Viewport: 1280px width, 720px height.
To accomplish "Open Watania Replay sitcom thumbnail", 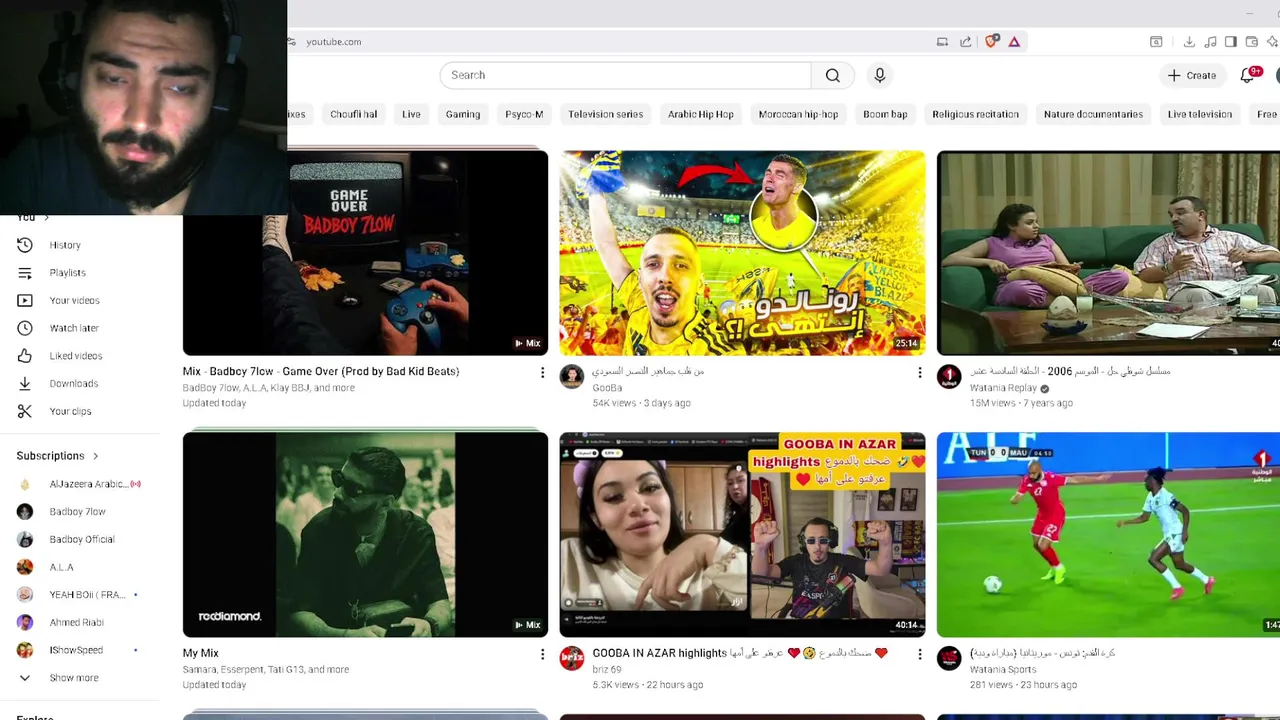I will (x=1108, y=253).
